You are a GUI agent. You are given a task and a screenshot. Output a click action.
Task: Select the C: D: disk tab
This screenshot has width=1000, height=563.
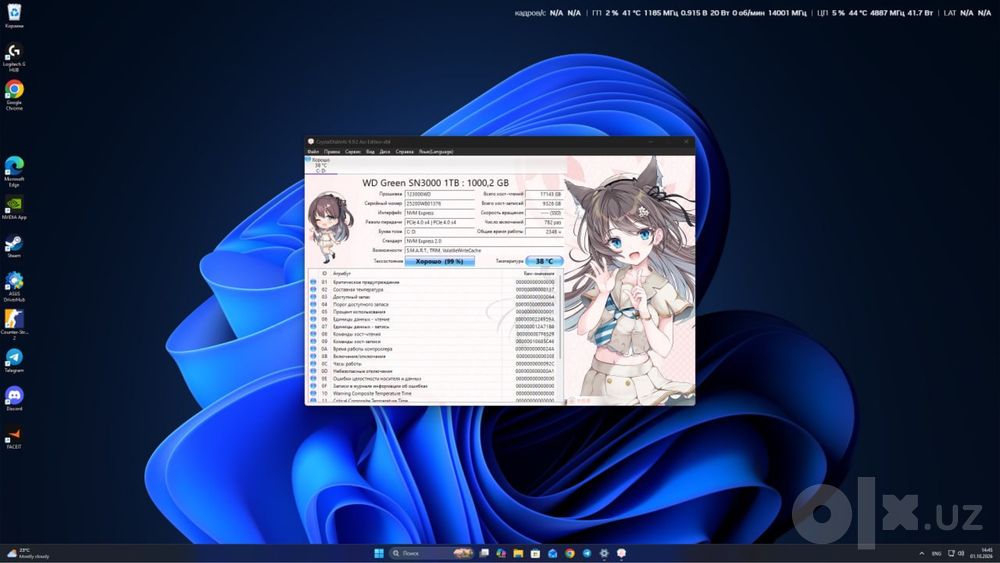point(321,165)
